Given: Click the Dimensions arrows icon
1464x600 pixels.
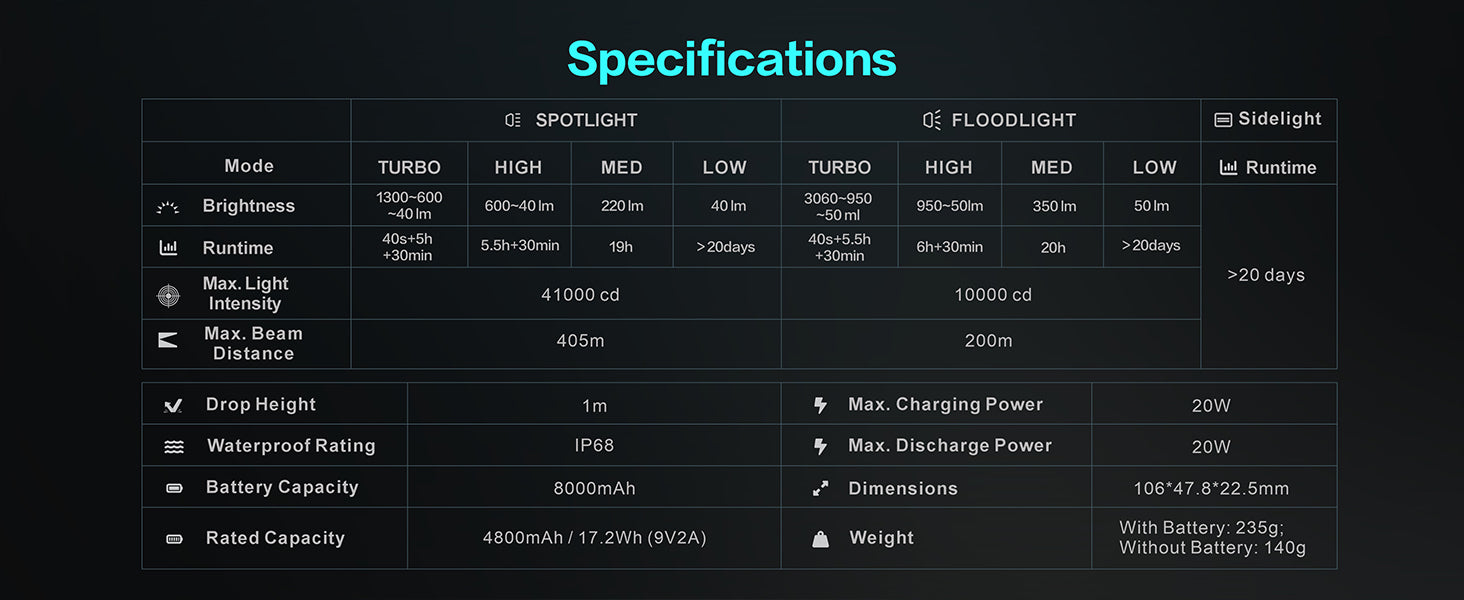Looking at the screenshot, I should (x=821, y=489).
